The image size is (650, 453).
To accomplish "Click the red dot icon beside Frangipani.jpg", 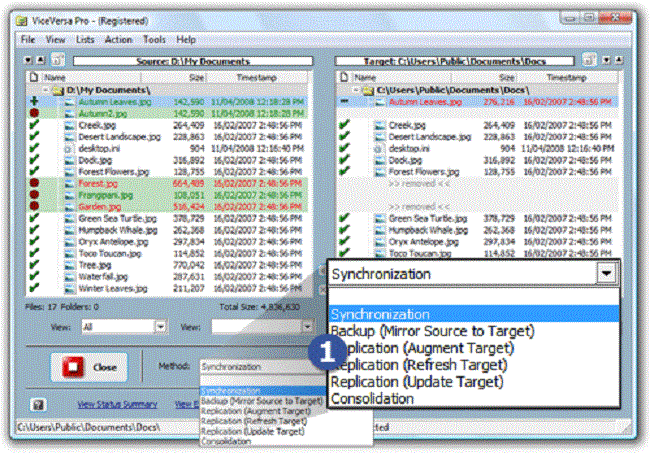I will coord(34,194).
